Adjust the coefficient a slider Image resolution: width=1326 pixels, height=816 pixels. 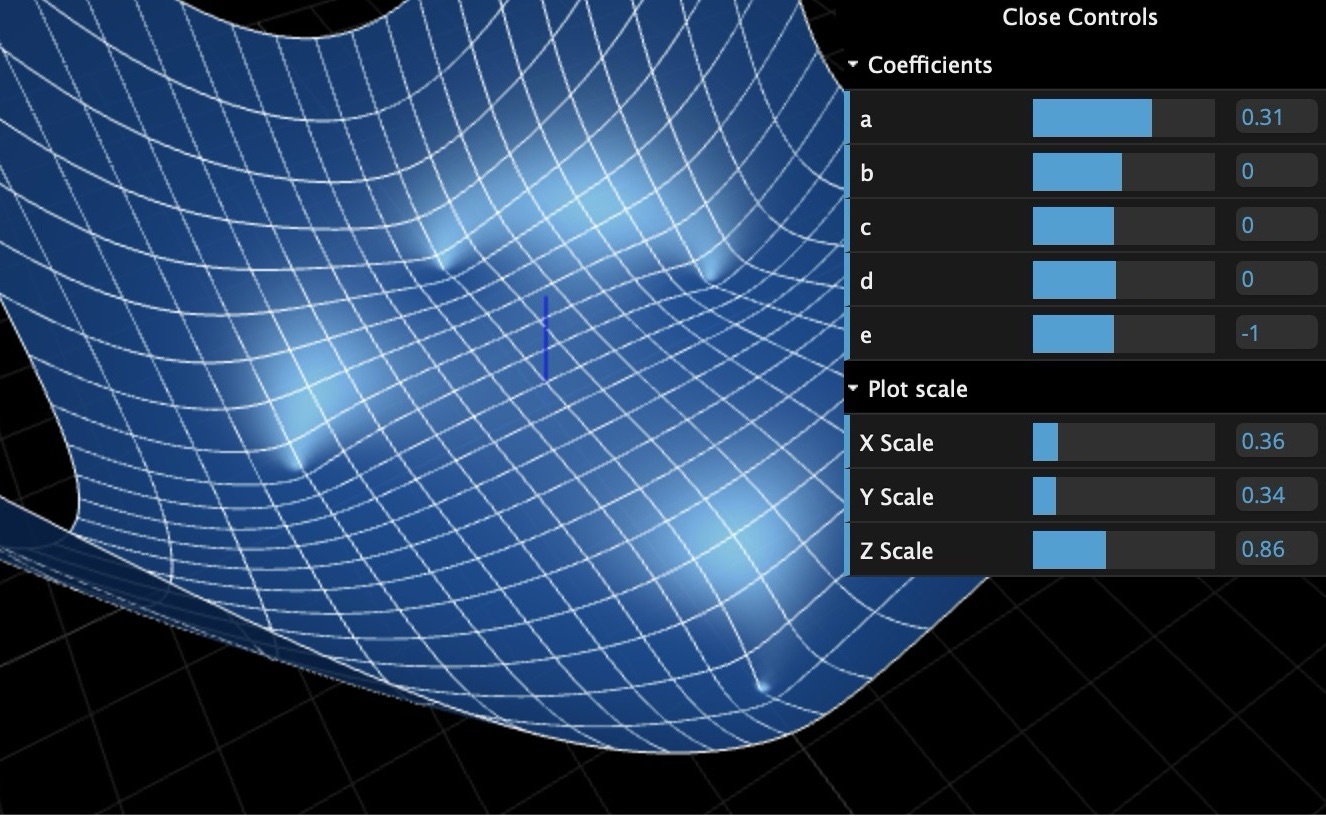[1123, 118]
